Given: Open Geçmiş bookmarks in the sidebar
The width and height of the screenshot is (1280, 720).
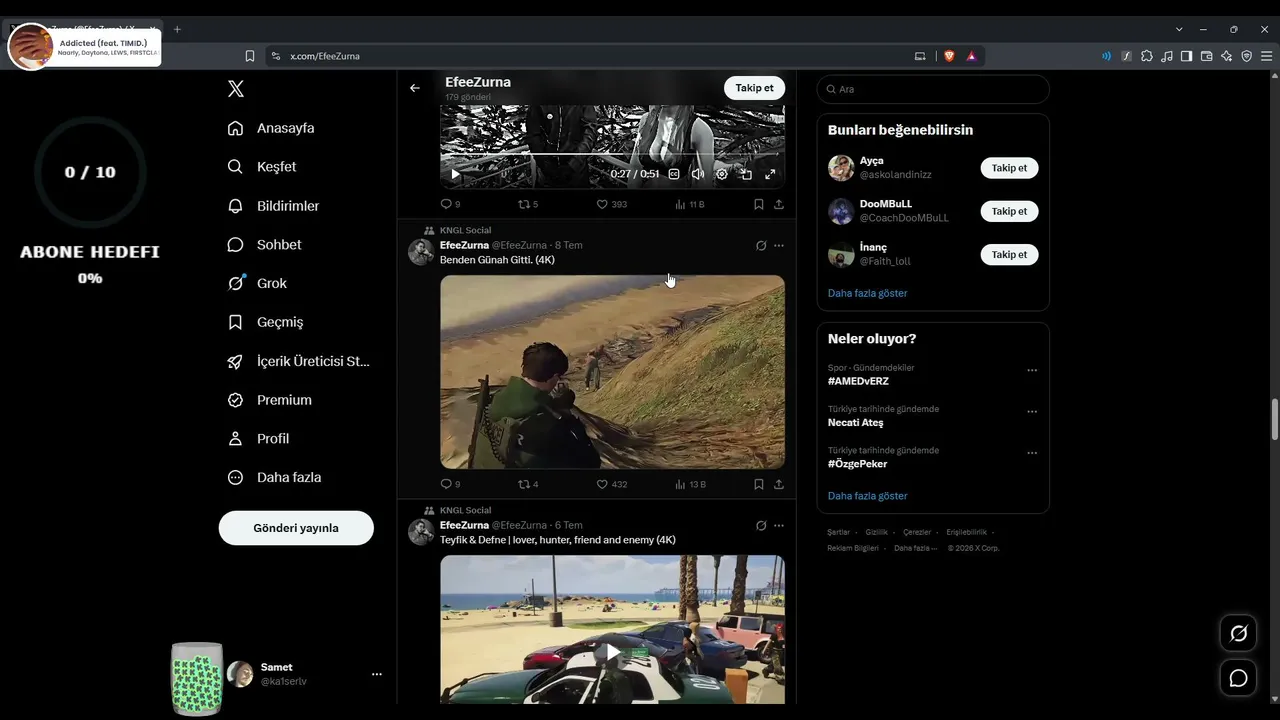Looking at the screenshot, I should [x=265, y=322].
